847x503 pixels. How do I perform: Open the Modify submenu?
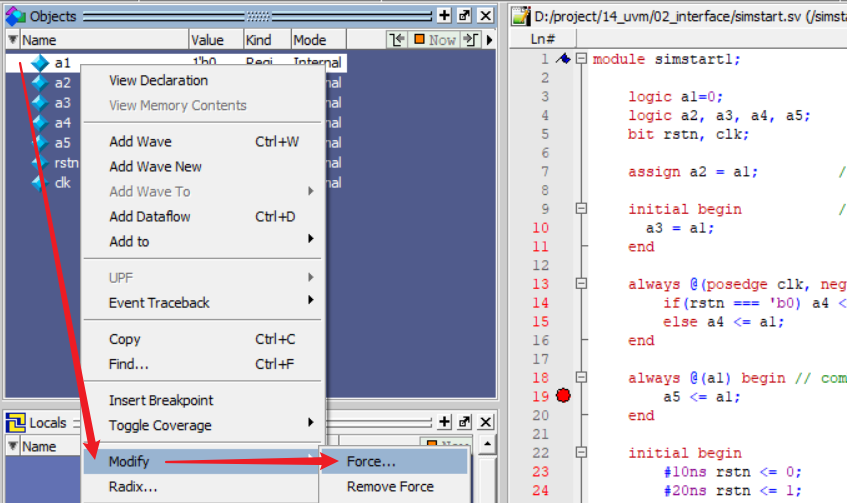click(x=202, y=461)
